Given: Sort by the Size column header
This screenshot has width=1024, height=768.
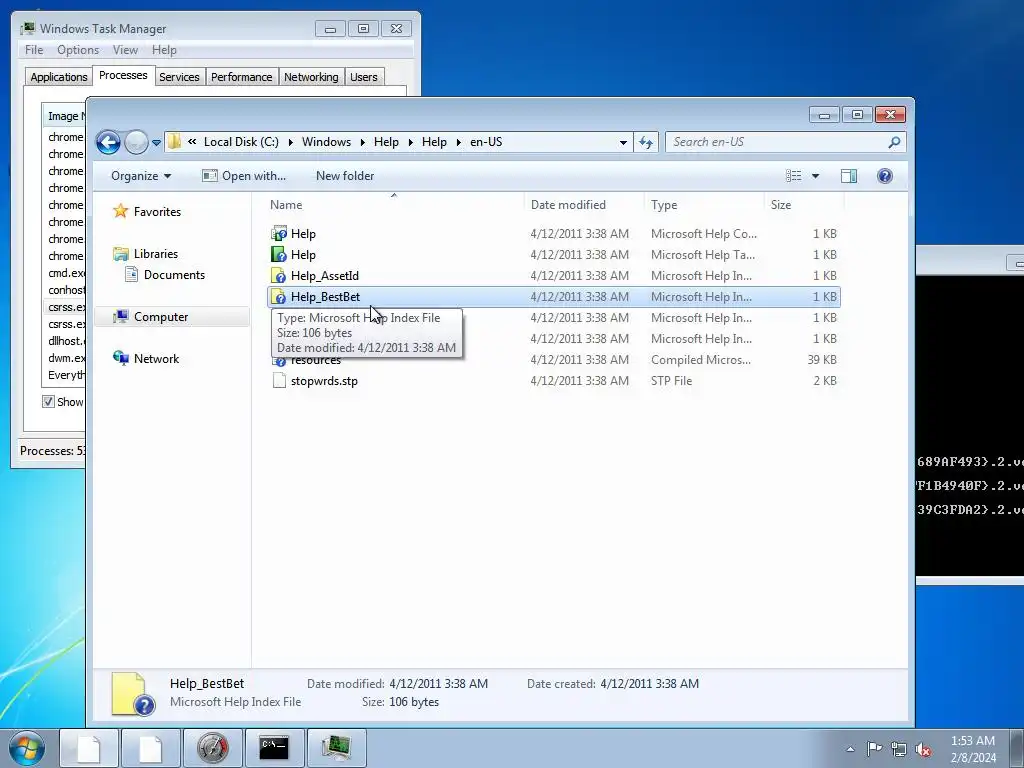Looking at the screenshot, I should tap(804, 205).
